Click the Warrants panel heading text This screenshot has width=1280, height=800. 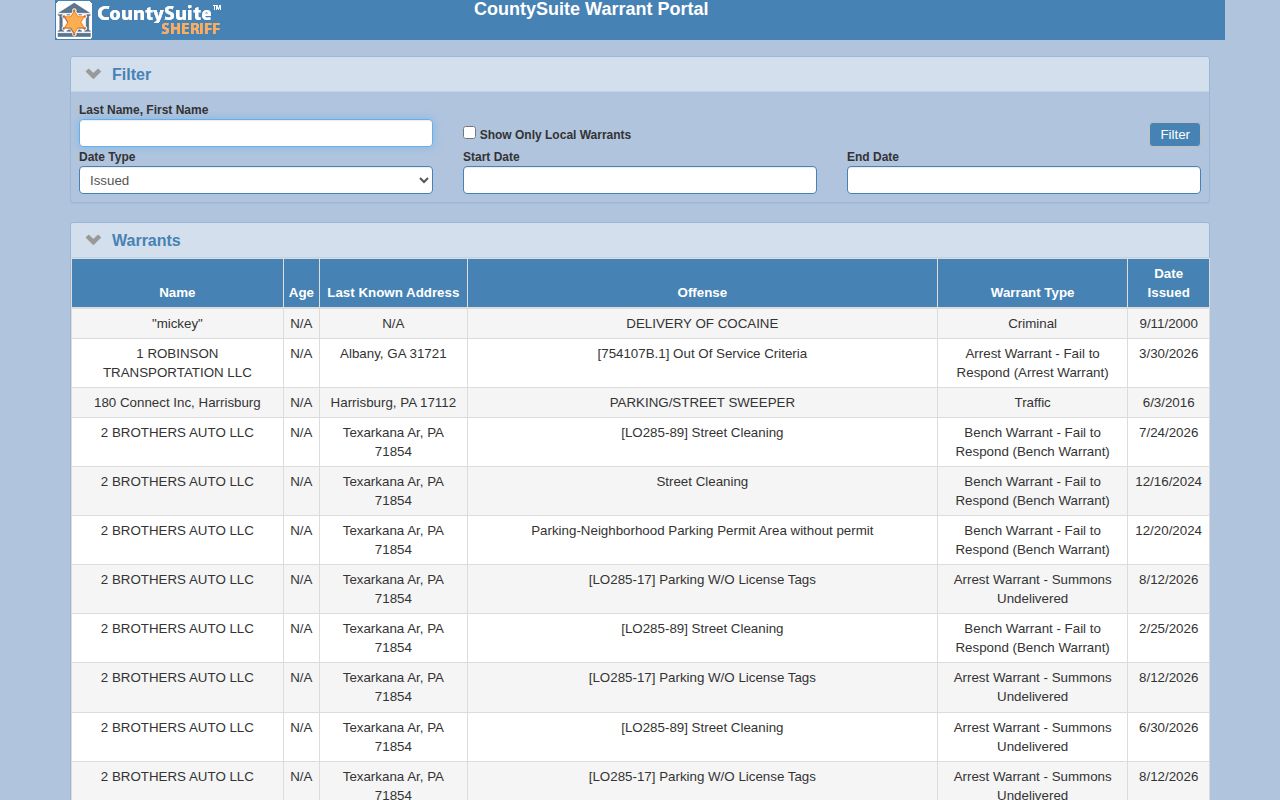[146, 240]
